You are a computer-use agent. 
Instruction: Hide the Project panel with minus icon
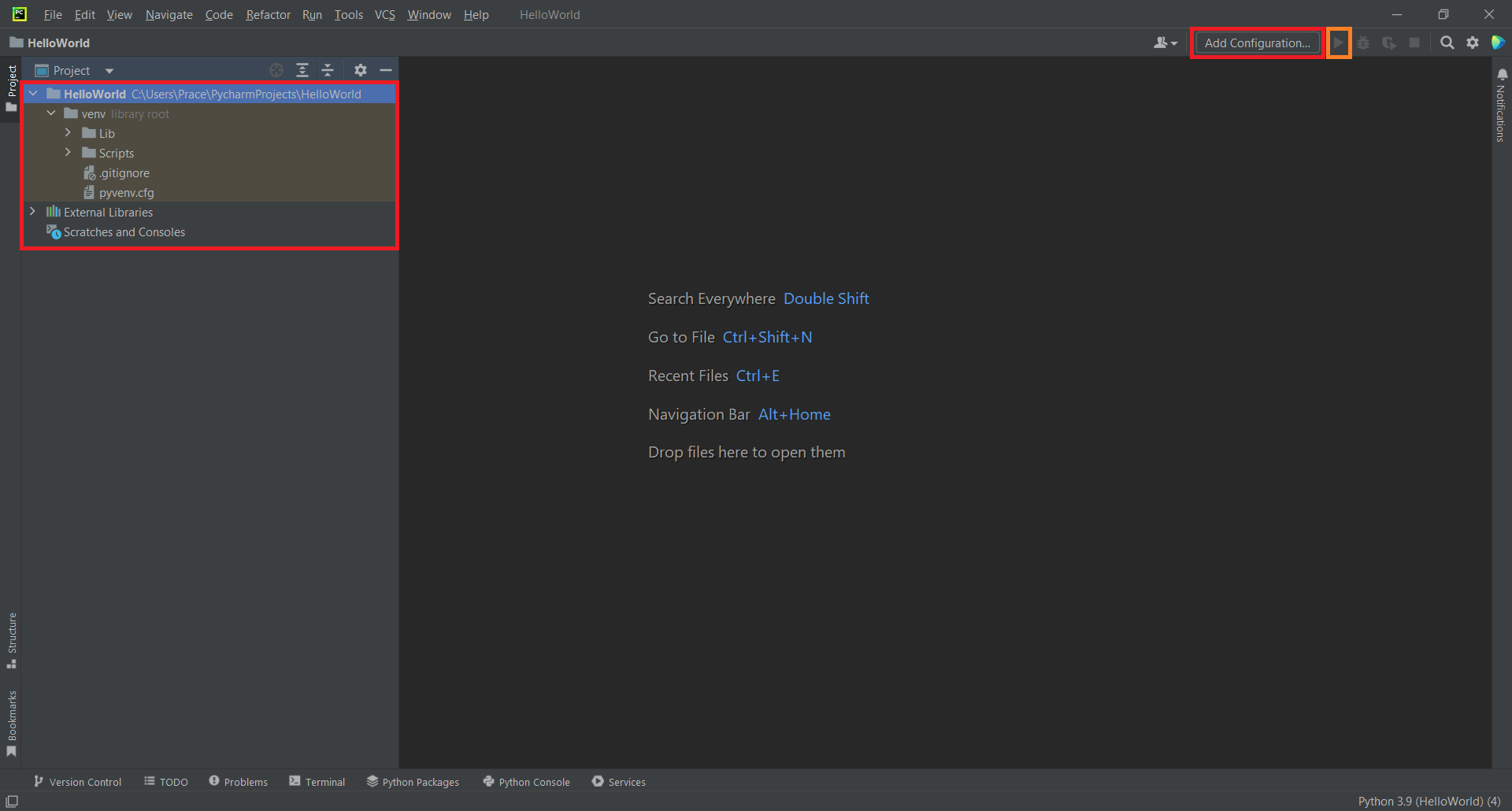[x=386, y=70]
